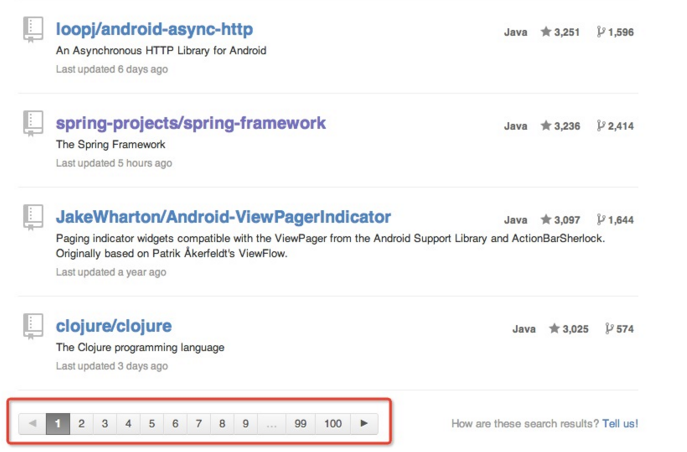Screen dimensions: 687x452
Task: Click 'Last updated a year ago' text
Action: tap(111, 272)
